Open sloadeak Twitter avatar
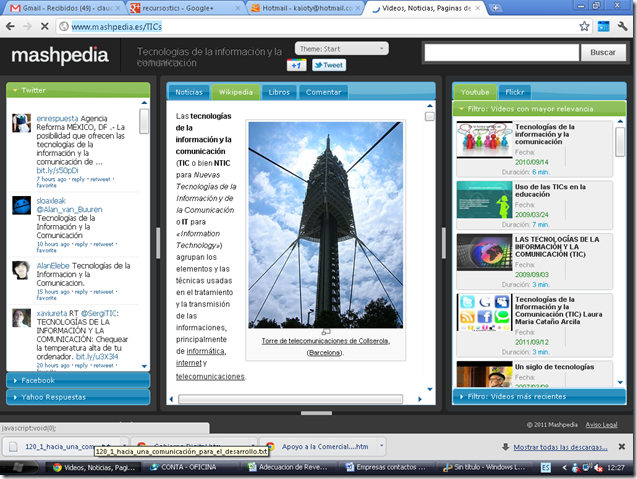Viewport: 637px width, 479px height. [21, 205]
